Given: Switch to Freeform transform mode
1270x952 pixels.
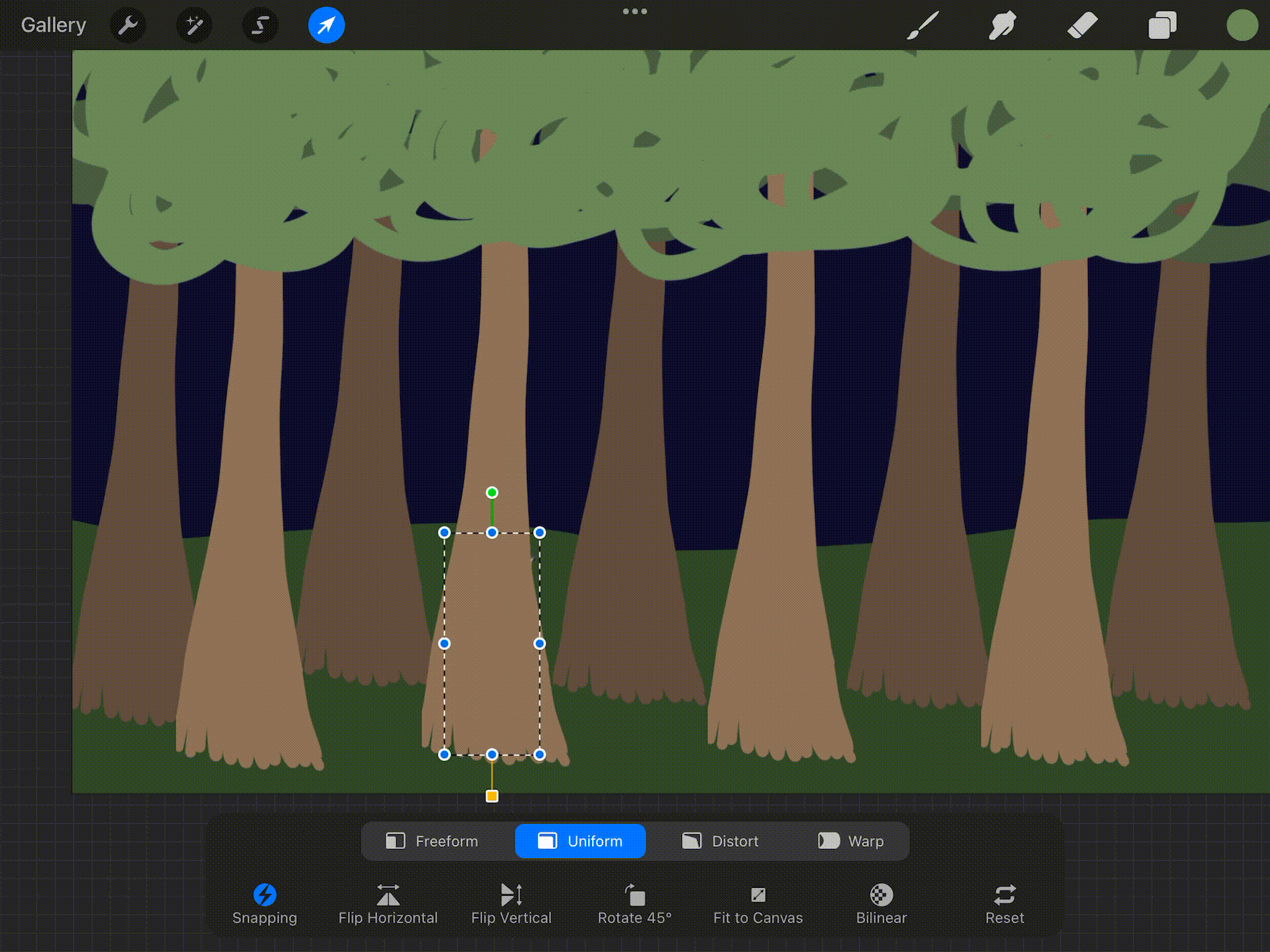Looking at the screenshot, I should pyautogui.click(x=432, y=841).
